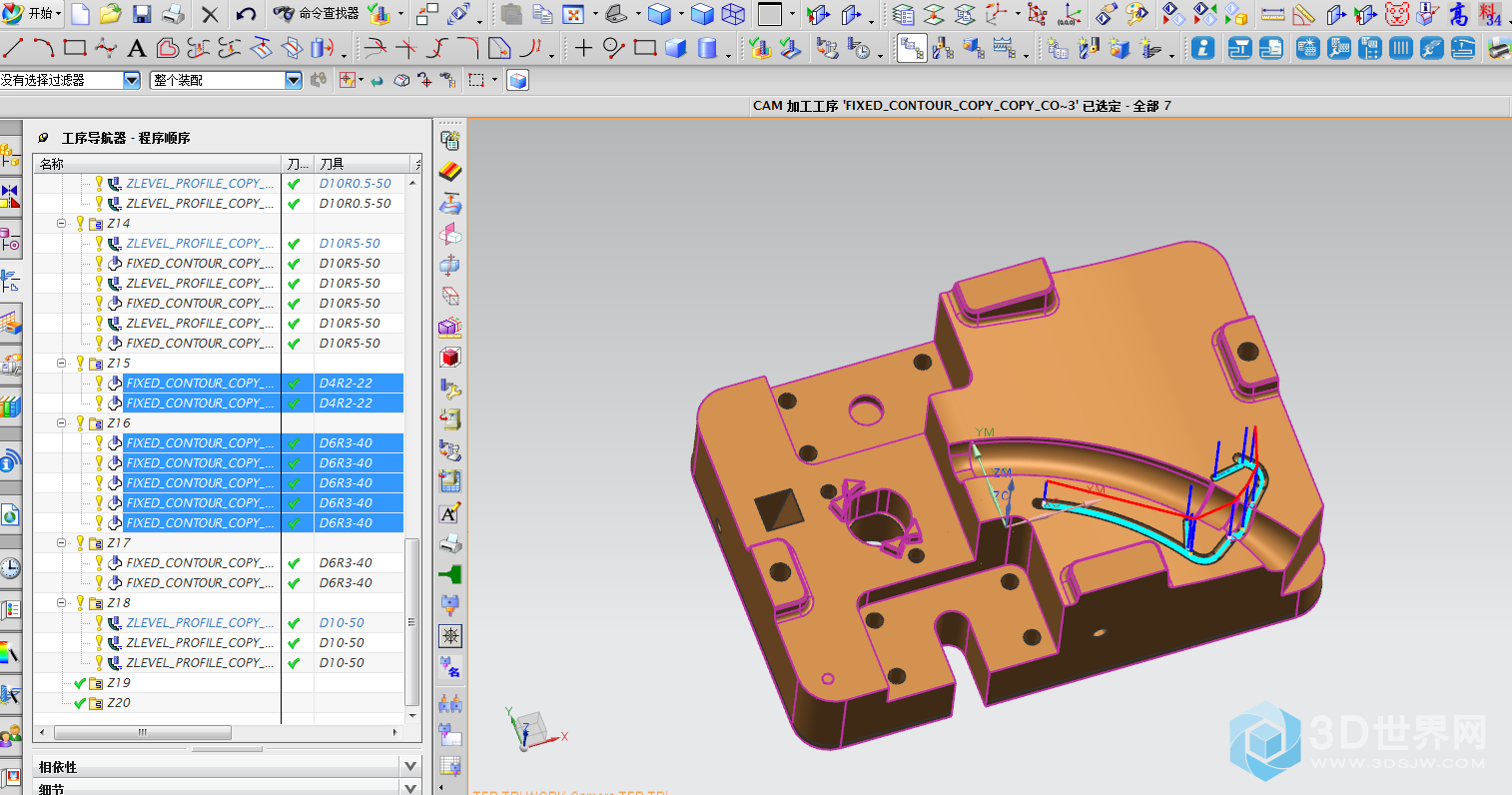The image size is (1512, 795).
Task: Open the background color dropdown arrow
Action: 792,14
